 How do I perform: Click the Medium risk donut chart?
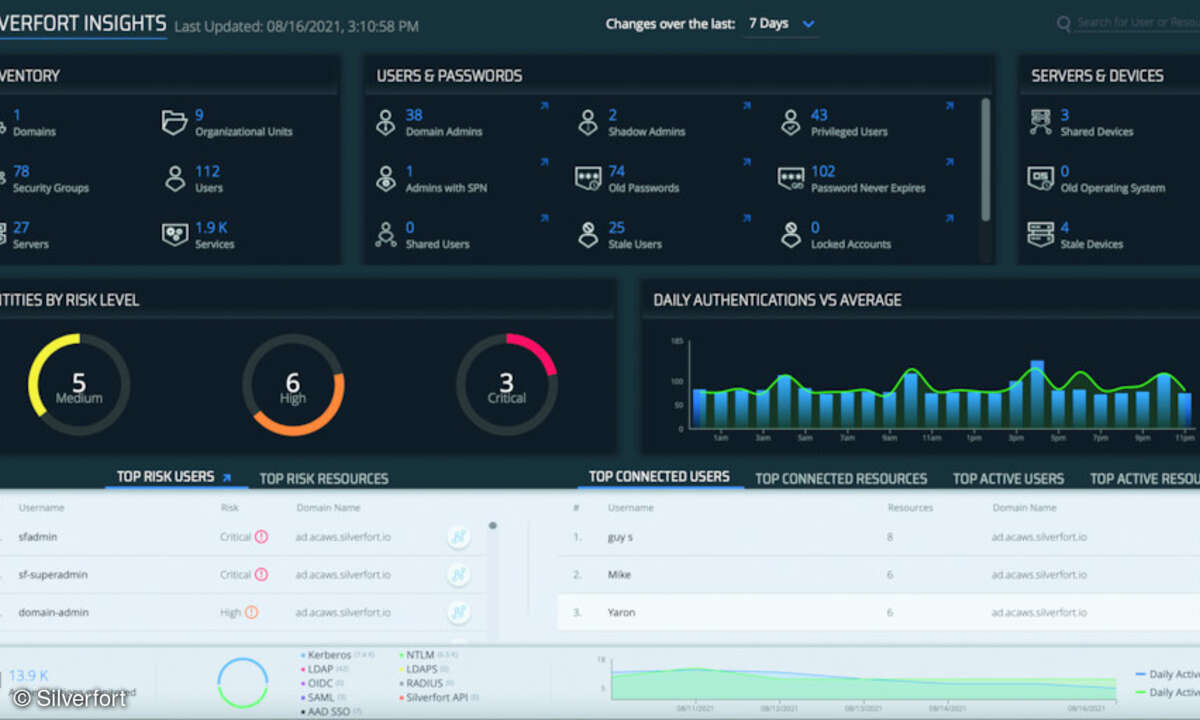tap(79, 385)
